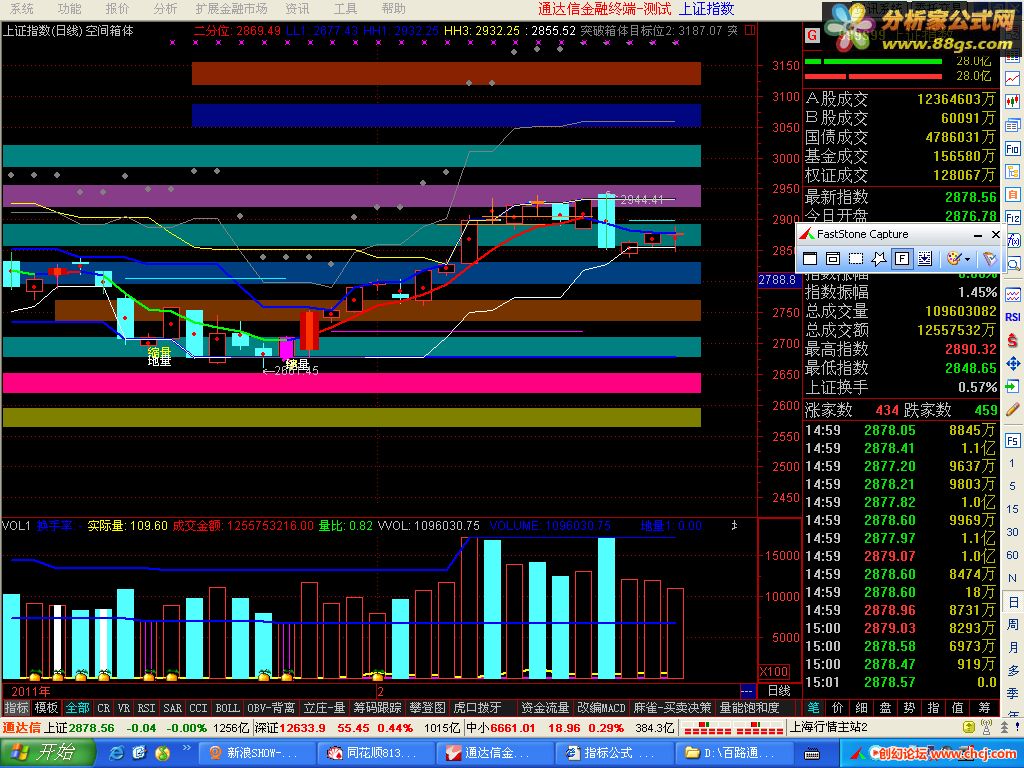Image resolution: width=1024 pixels, height=768 pixels.
Task: Select the CCI indicator tab
Action: click(x=199, y=708)
